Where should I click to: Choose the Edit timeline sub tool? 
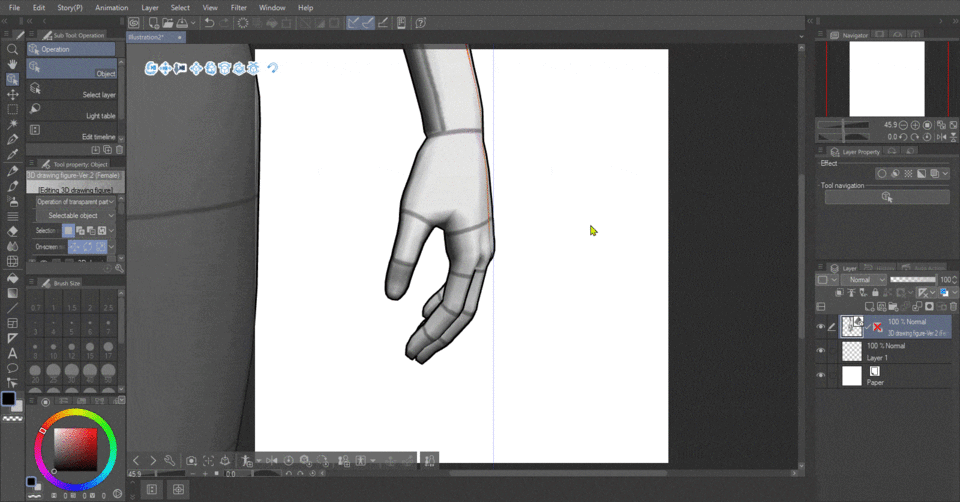pos(72,132)
